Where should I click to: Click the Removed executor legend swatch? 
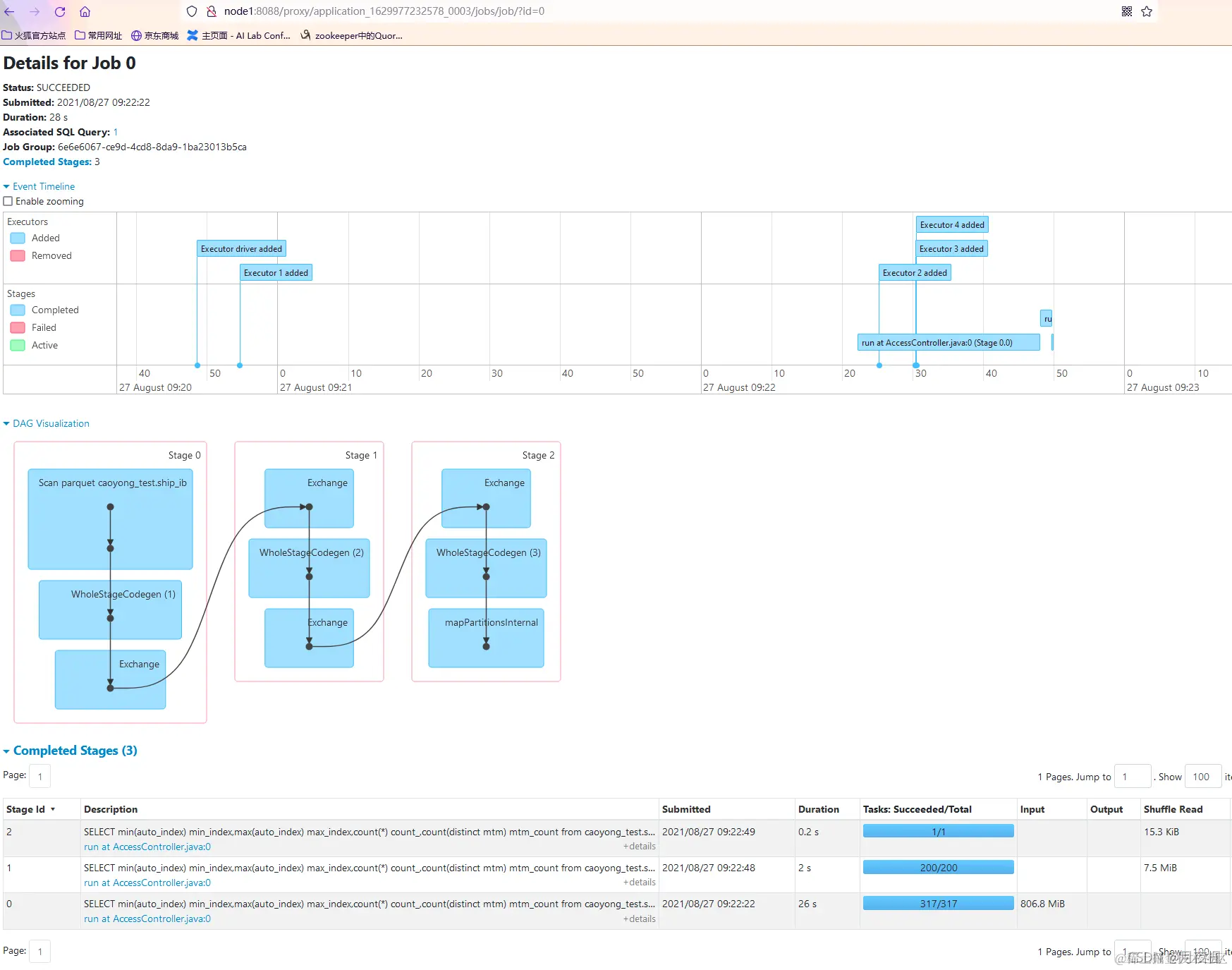18,255
